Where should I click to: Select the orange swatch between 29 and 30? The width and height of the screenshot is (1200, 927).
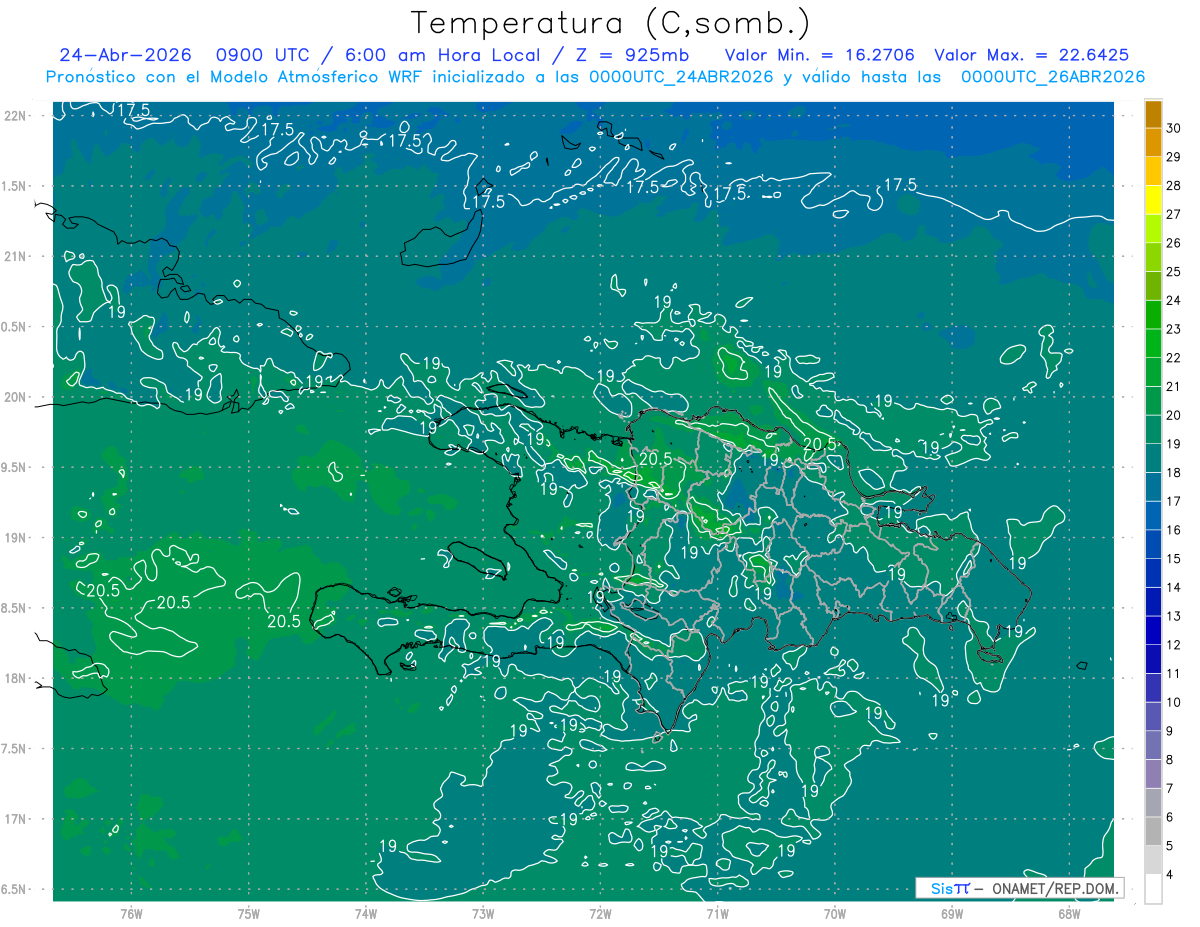click(x=1153, y=143)
